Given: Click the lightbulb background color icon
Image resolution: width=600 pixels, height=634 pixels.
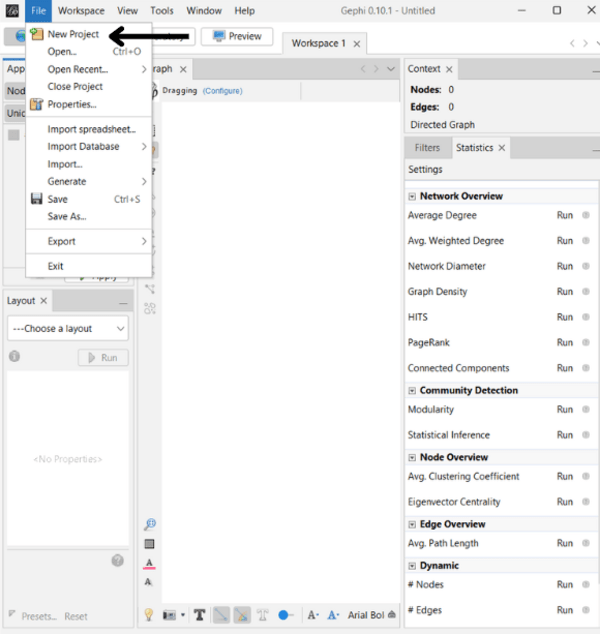Looking at the screenshot, I should point(149,615).
